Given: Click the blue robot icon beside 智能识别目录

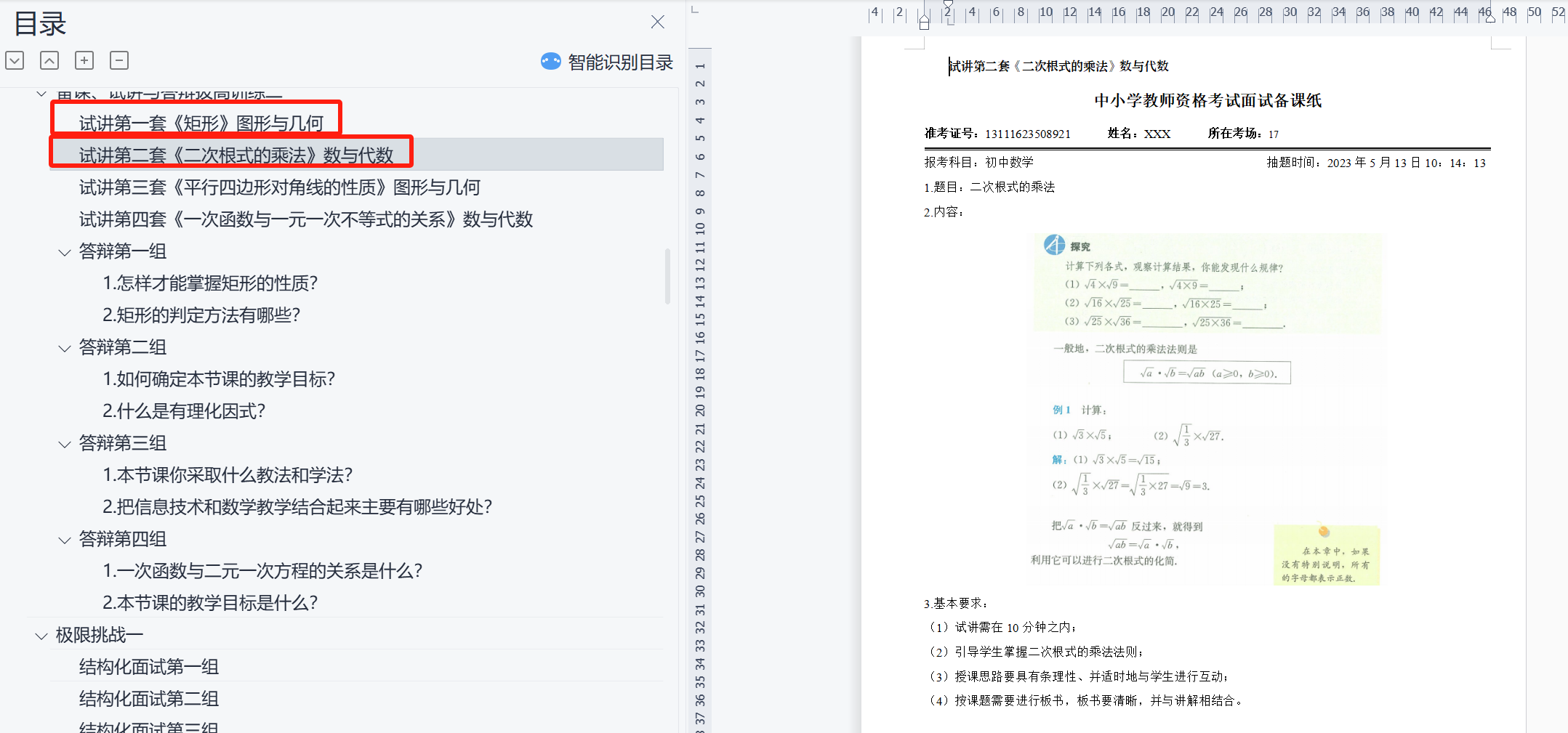Looking at the screenshot, I should (550, 62).
